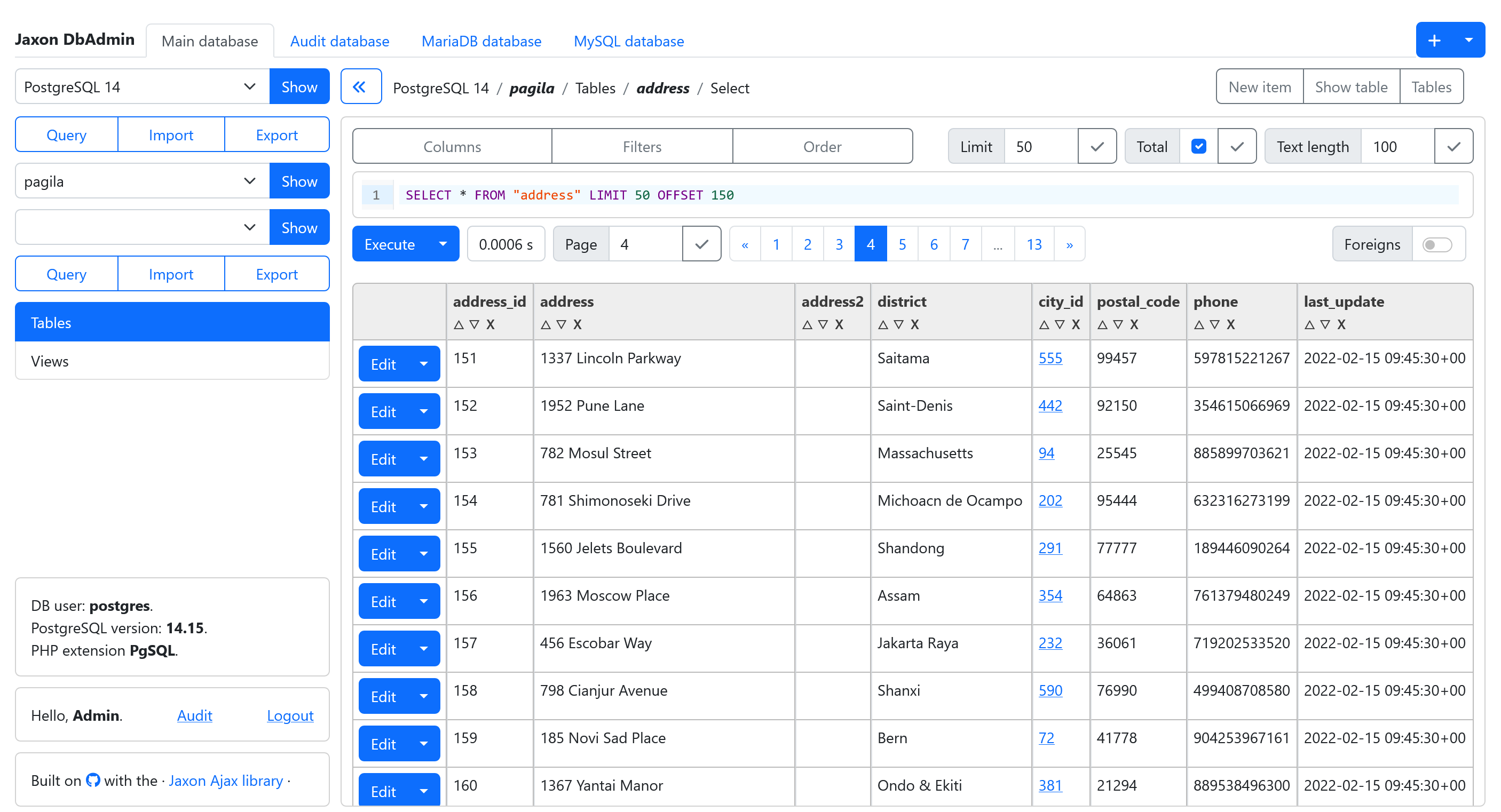The image size is (1501, 812).
Task: Click Show next to PostgreSQL 14
Action: 299,87
